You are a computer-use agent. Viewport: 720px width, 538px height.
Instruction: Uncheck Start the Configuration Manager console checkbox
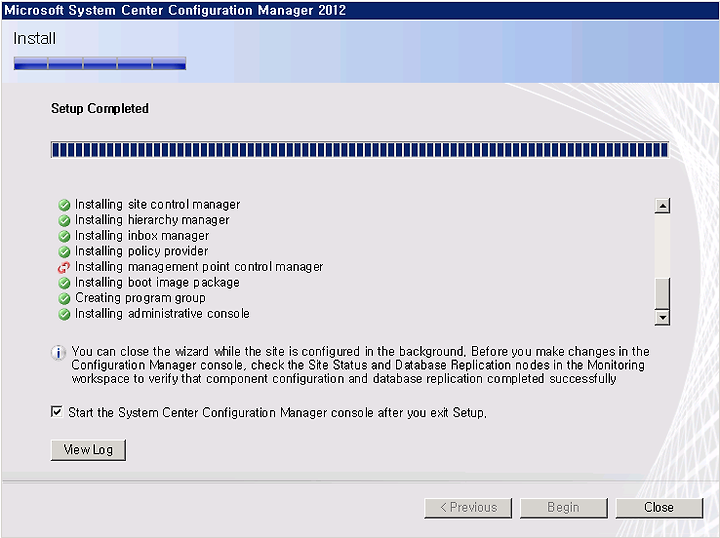click(x=56, y=412)
